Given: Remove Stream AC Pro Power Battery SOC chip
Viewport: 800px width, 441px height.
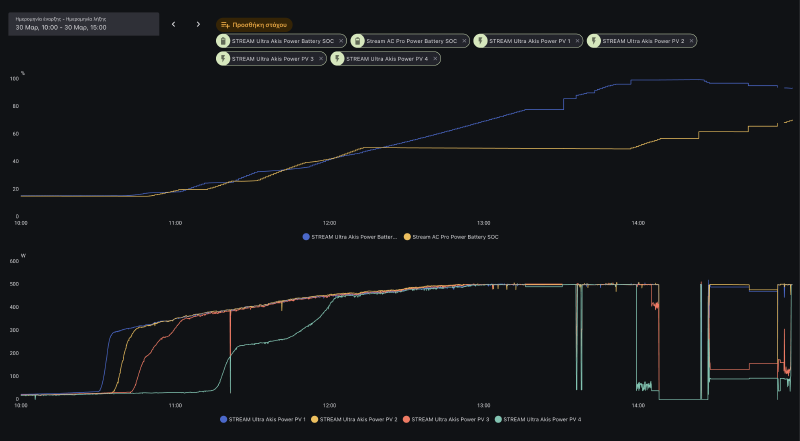Looking at the screenshot, I should tap(465, 41).
